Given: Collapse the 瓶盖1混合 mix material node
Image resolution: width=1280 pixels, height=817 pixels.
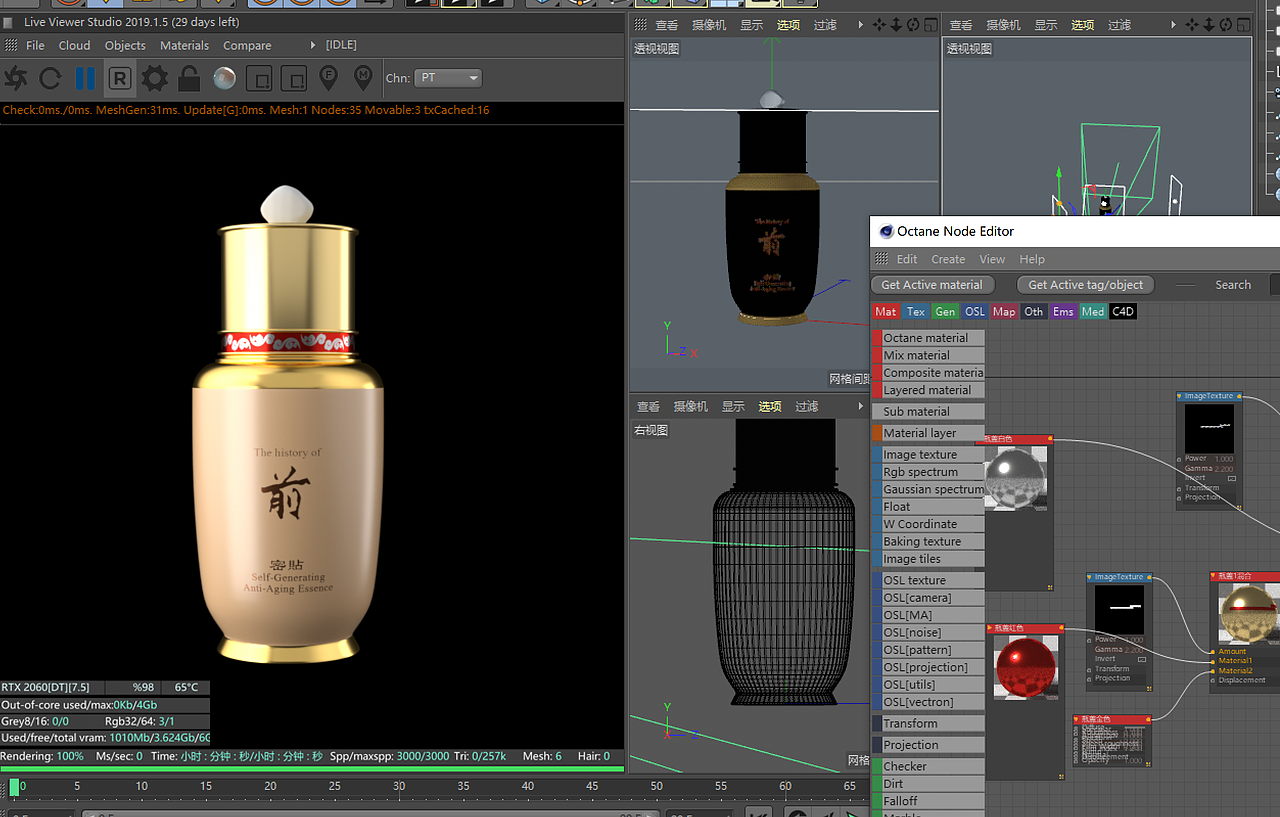Looking at the screenshot, I should pos(1214,576).
